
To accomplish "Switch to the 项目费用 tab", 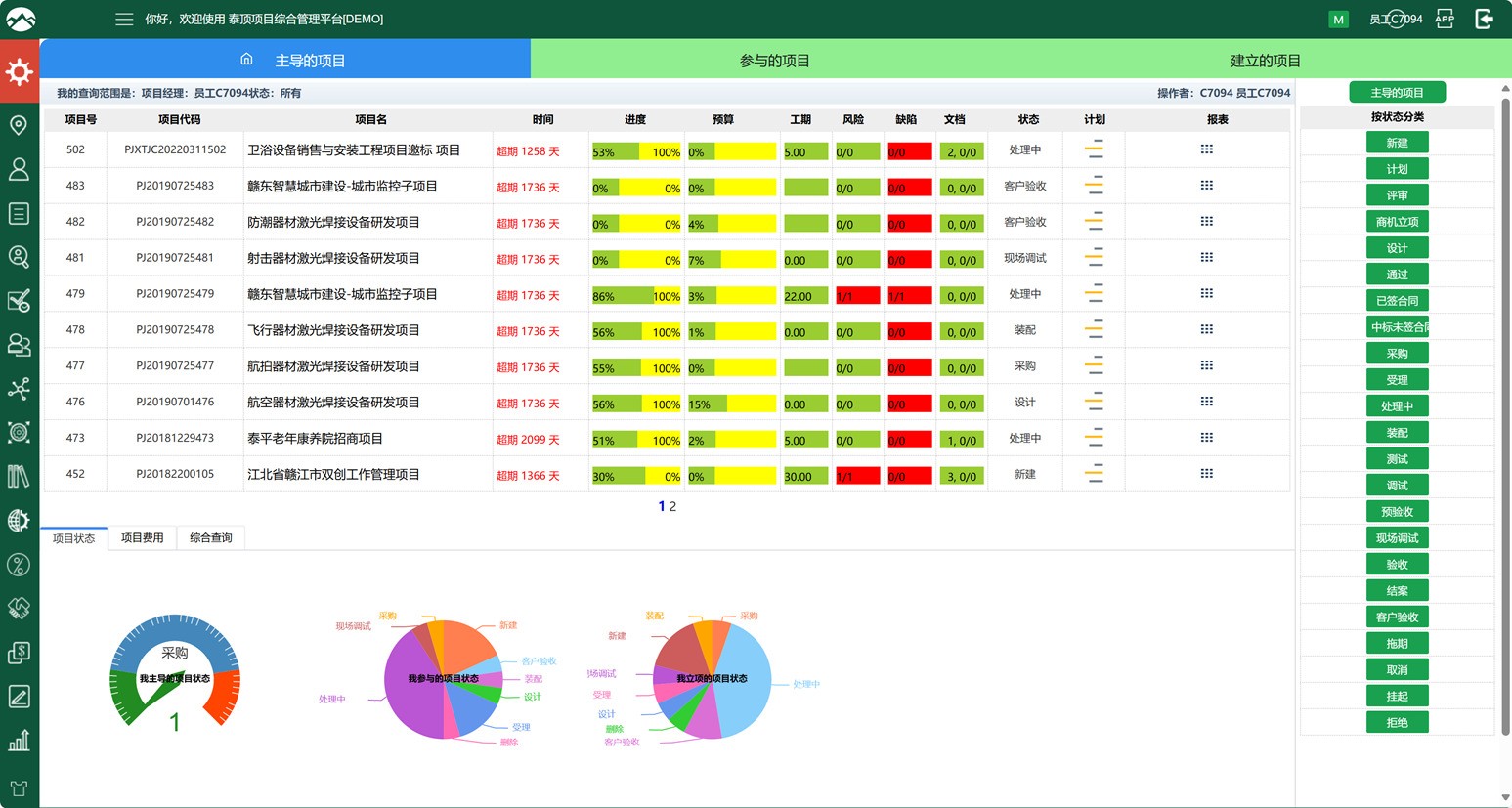I will [141, 537].
